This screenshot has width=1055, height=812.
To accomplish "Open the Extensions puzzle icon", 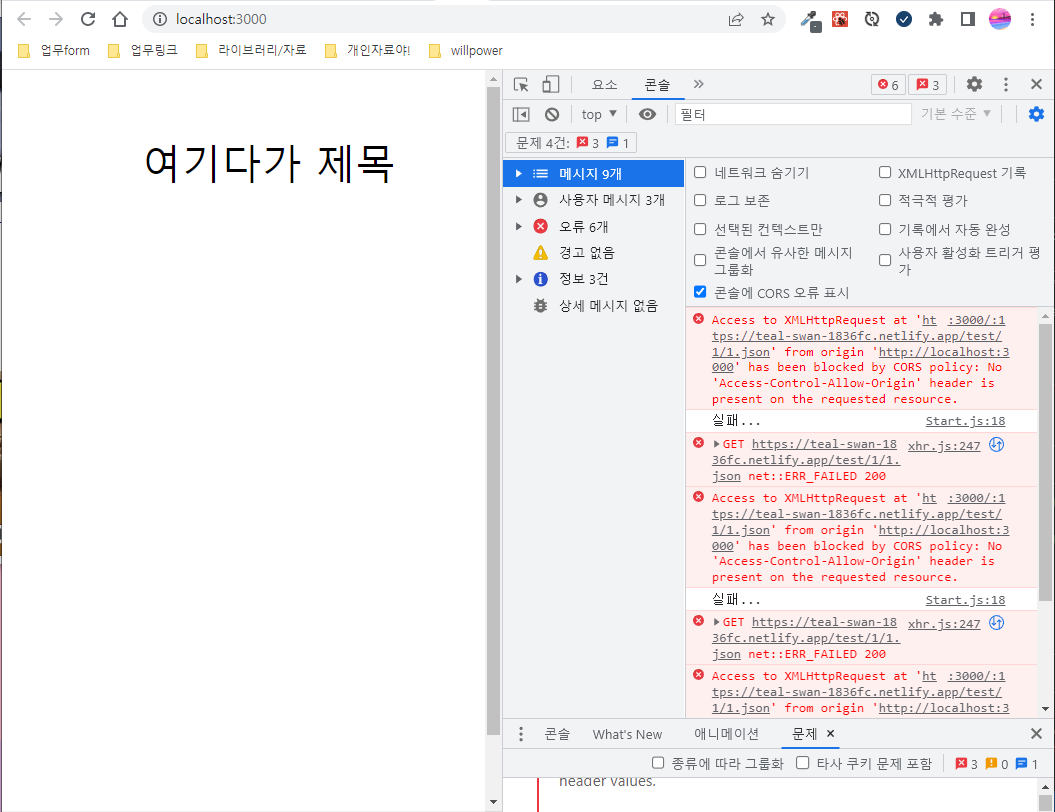I will (936, 19).
